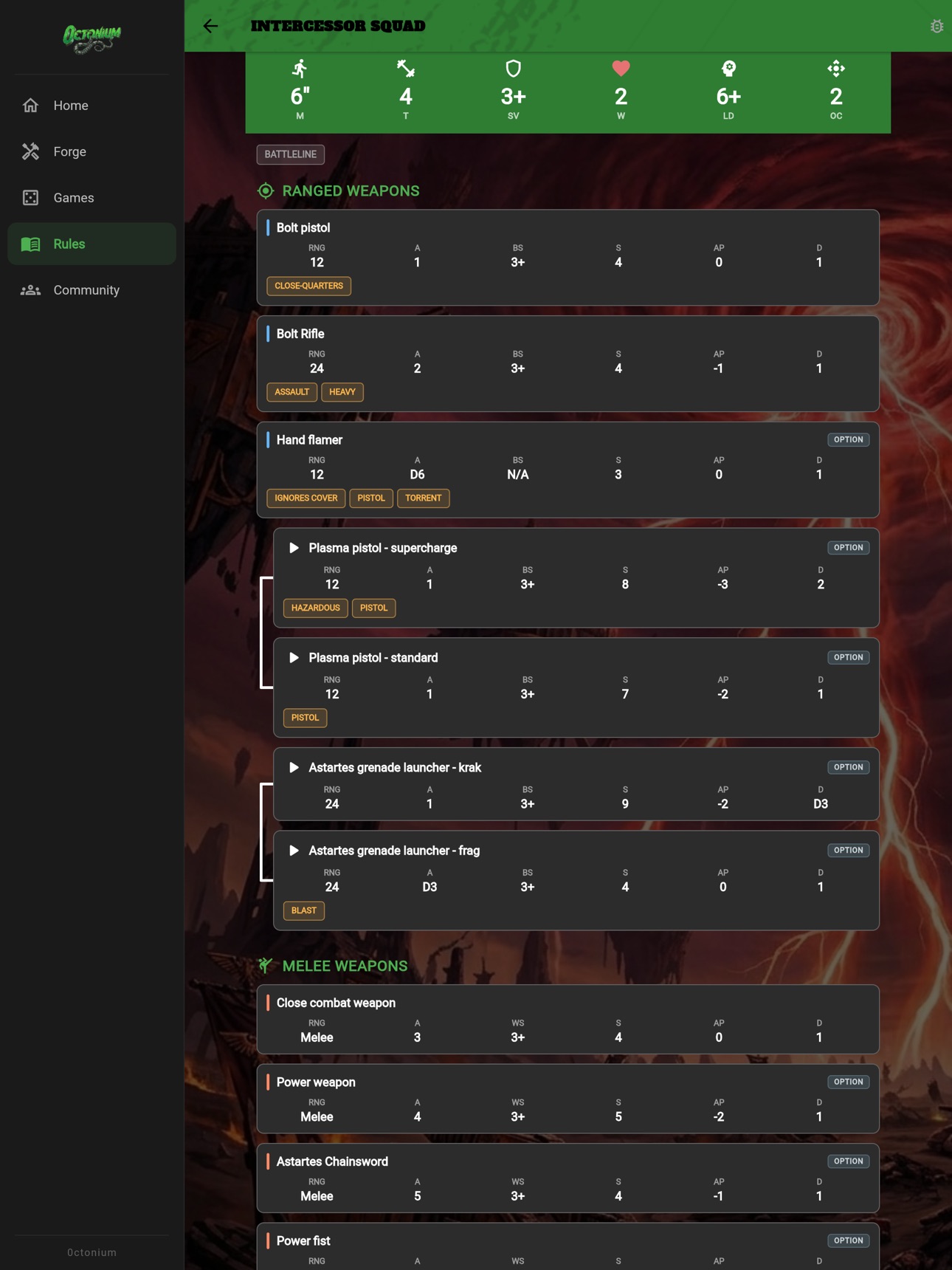The height and width of the screenshot is (1270, 952).
Task: Expand Astartes grenade launcher - frag profile
Action: pyautogui.click(x=294, y=851)
